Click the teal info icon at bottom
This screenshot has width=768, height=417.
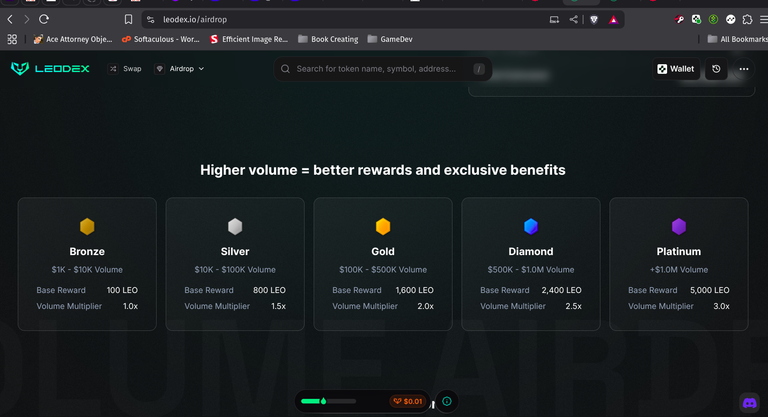(447, 401)
